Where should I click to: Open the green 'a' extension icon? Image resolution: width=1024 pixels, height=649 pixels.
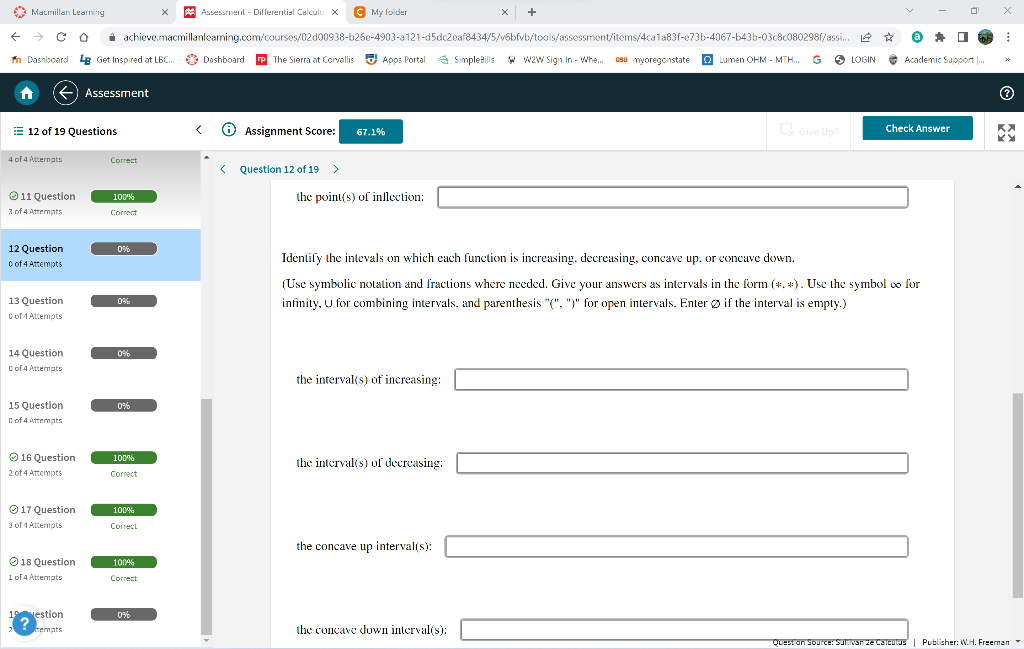tap(917, 37)
